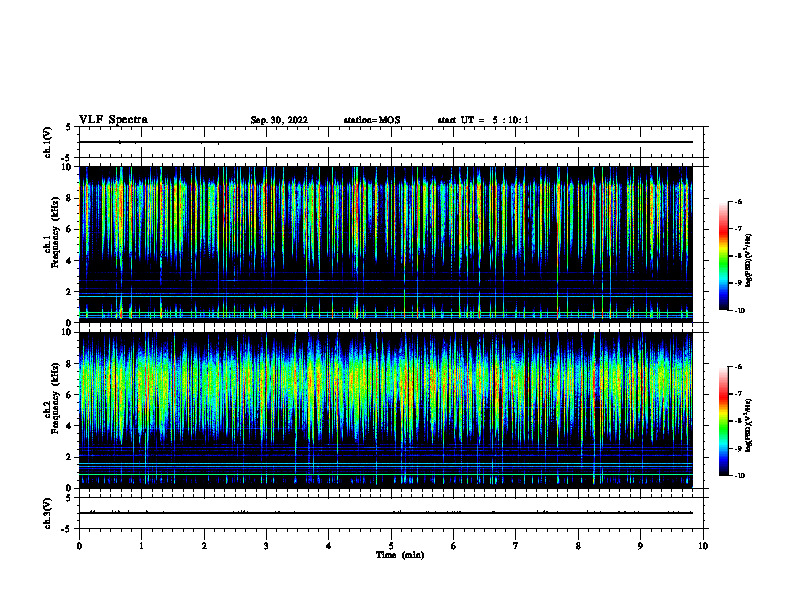Screen dimensions: 792x612
Task: Click time axis tick label "9"
Action: click(x=640, y=546)
